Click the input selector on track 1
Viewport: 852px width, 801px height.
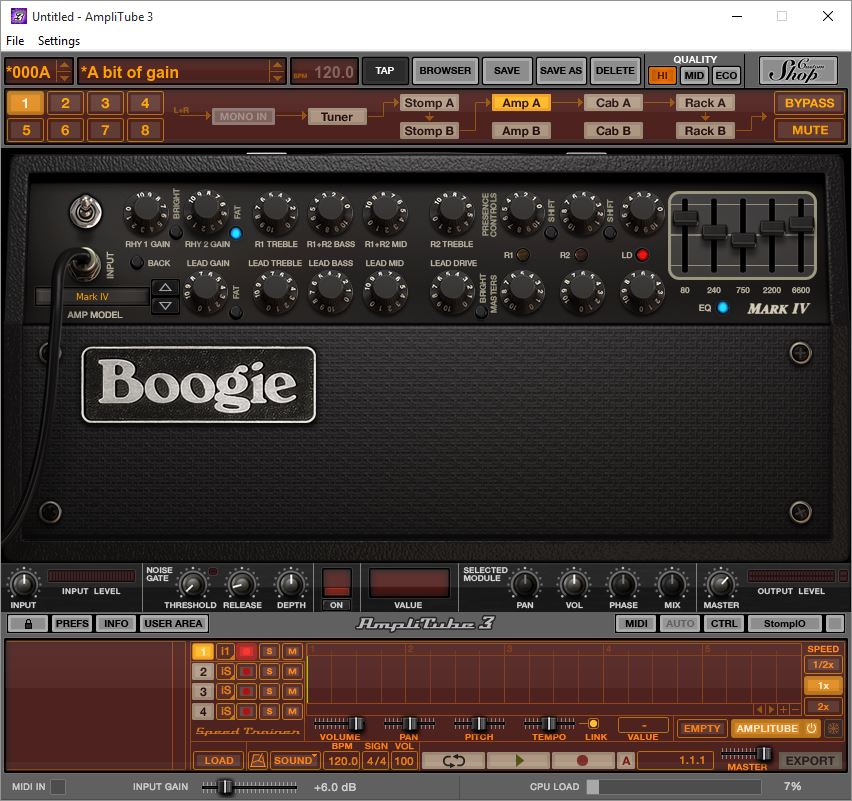225,651
